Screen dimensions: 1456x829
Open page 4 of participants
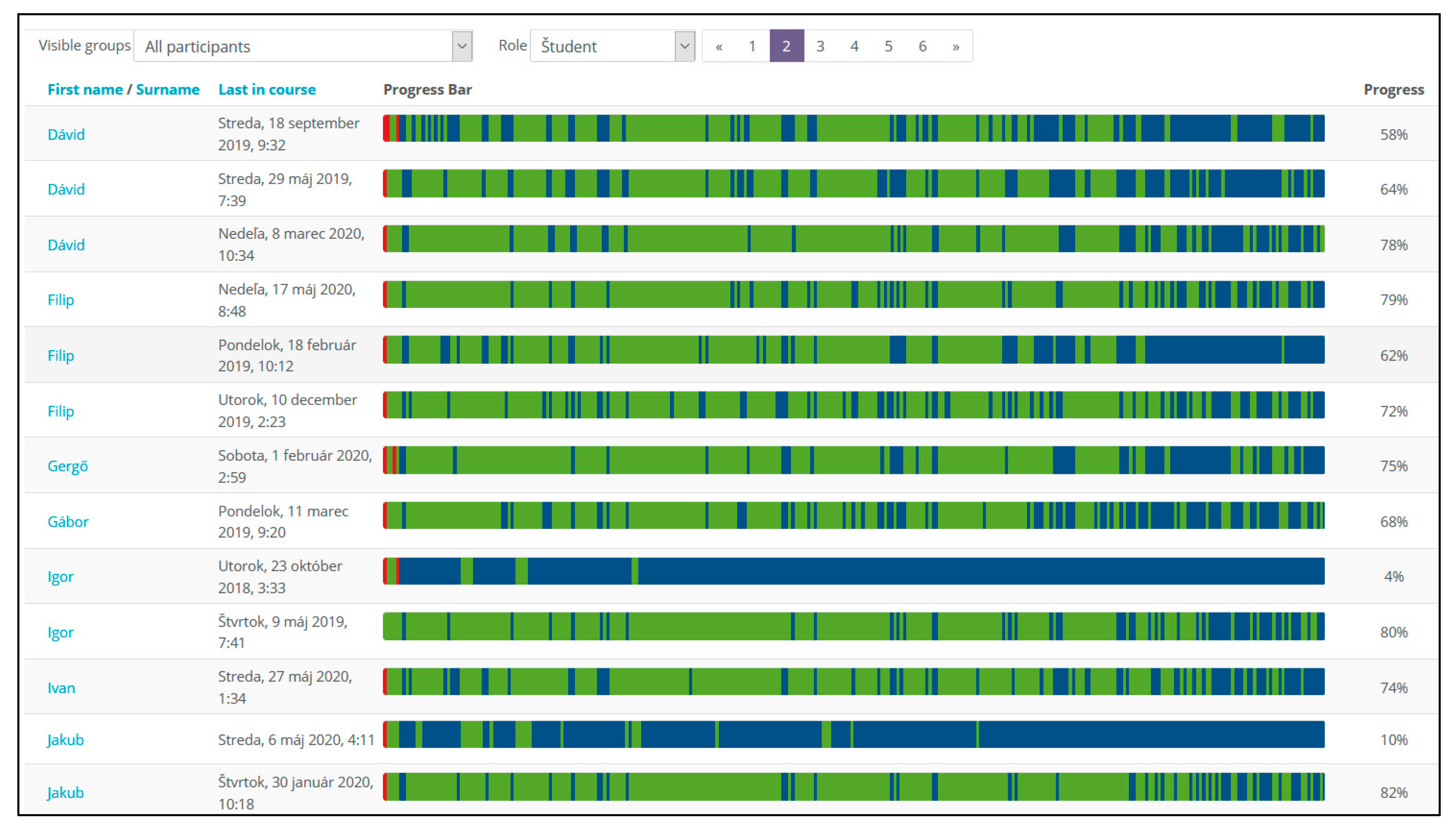pos(855,46)
